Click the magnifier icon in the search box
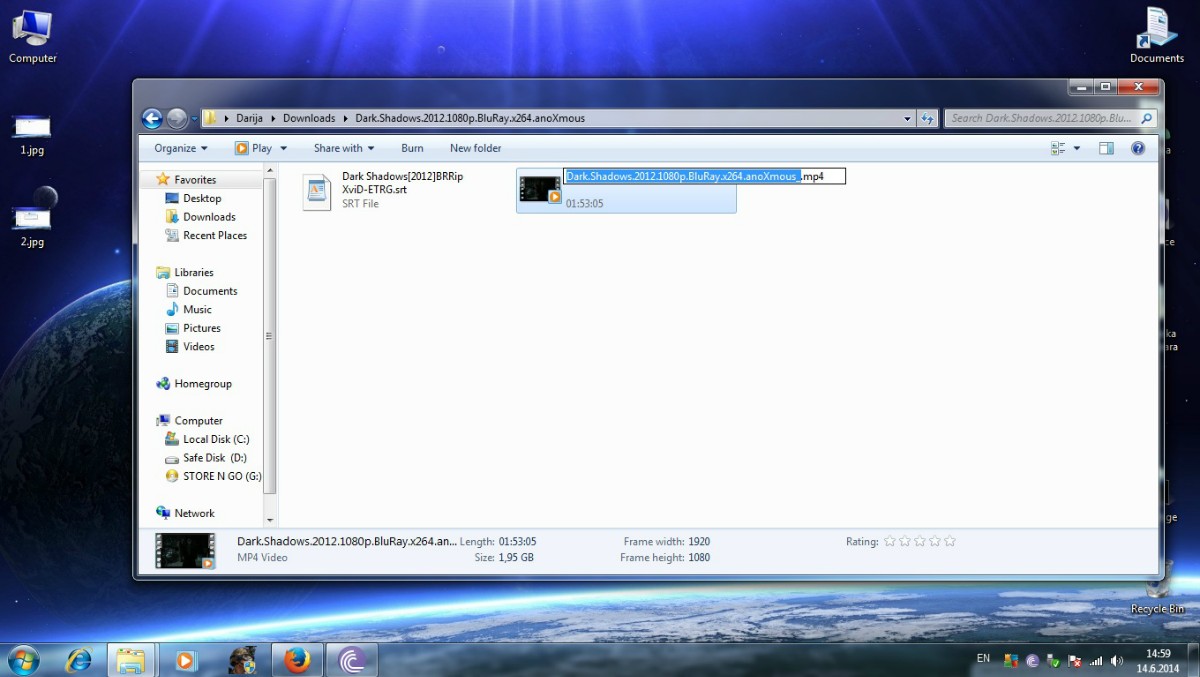The height and width of the screenshot is (677, 1200). pos(1147,118)
